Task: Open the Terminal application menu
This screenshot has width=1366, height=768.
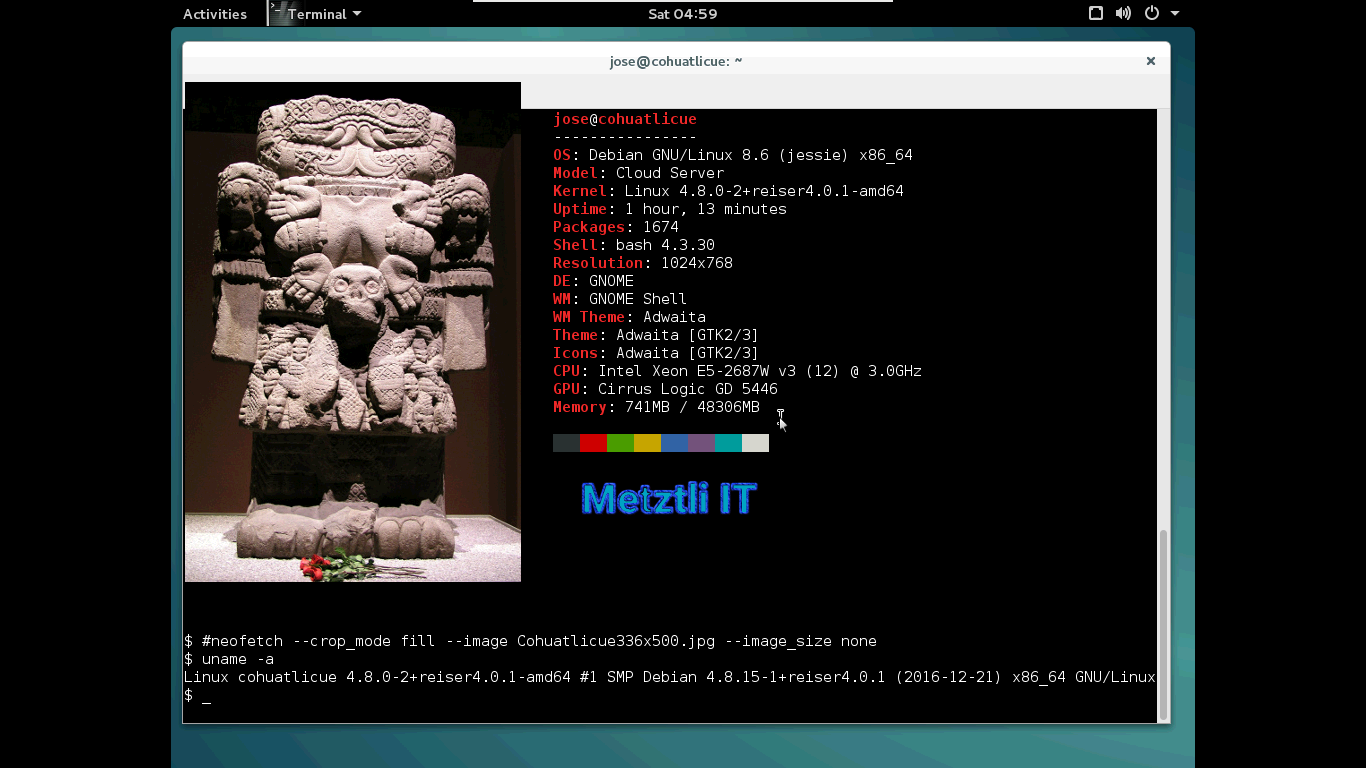Action: [315, 14]
